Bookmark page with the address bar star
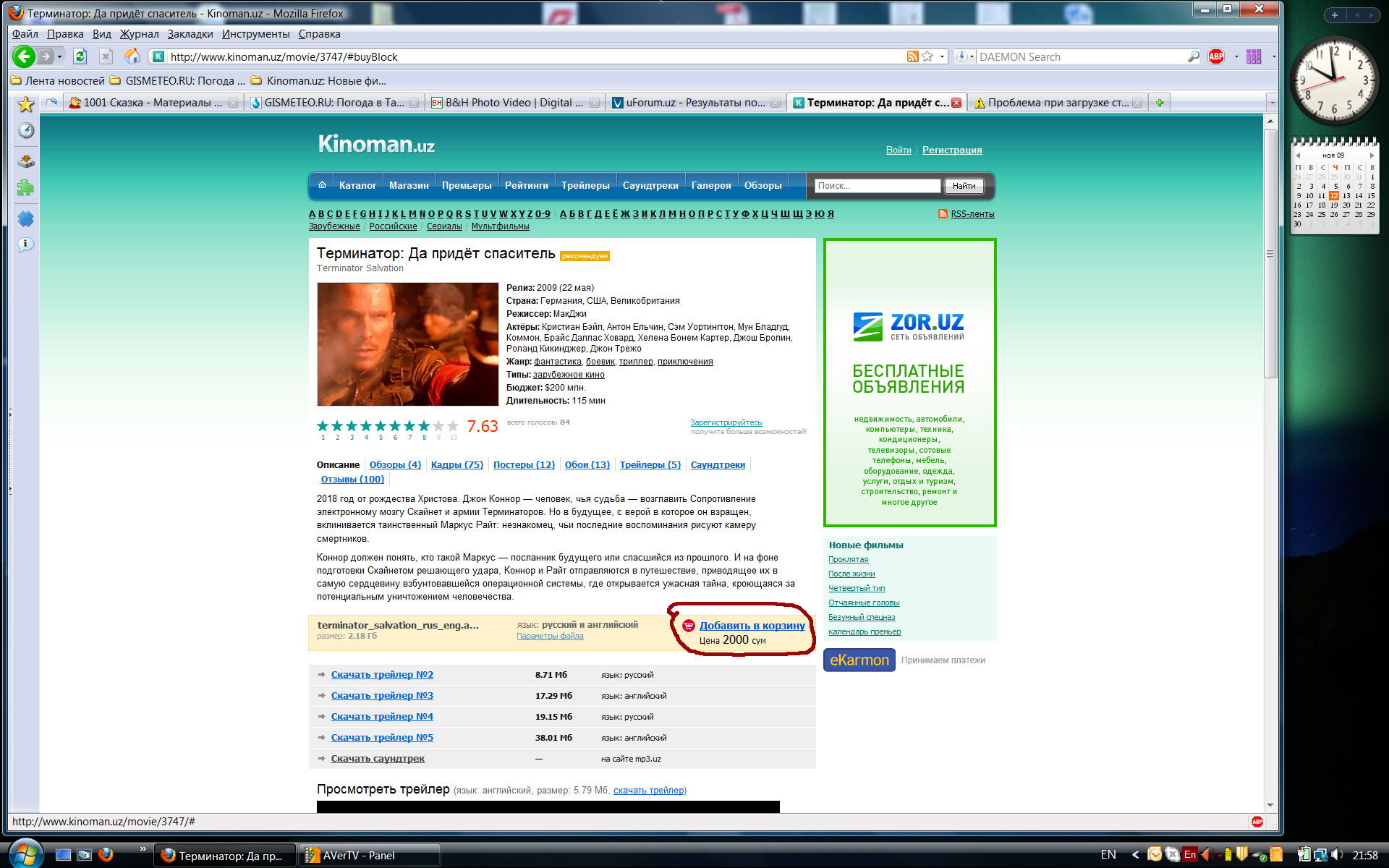This screenshot has width=1389, height=868. [927, 56]
